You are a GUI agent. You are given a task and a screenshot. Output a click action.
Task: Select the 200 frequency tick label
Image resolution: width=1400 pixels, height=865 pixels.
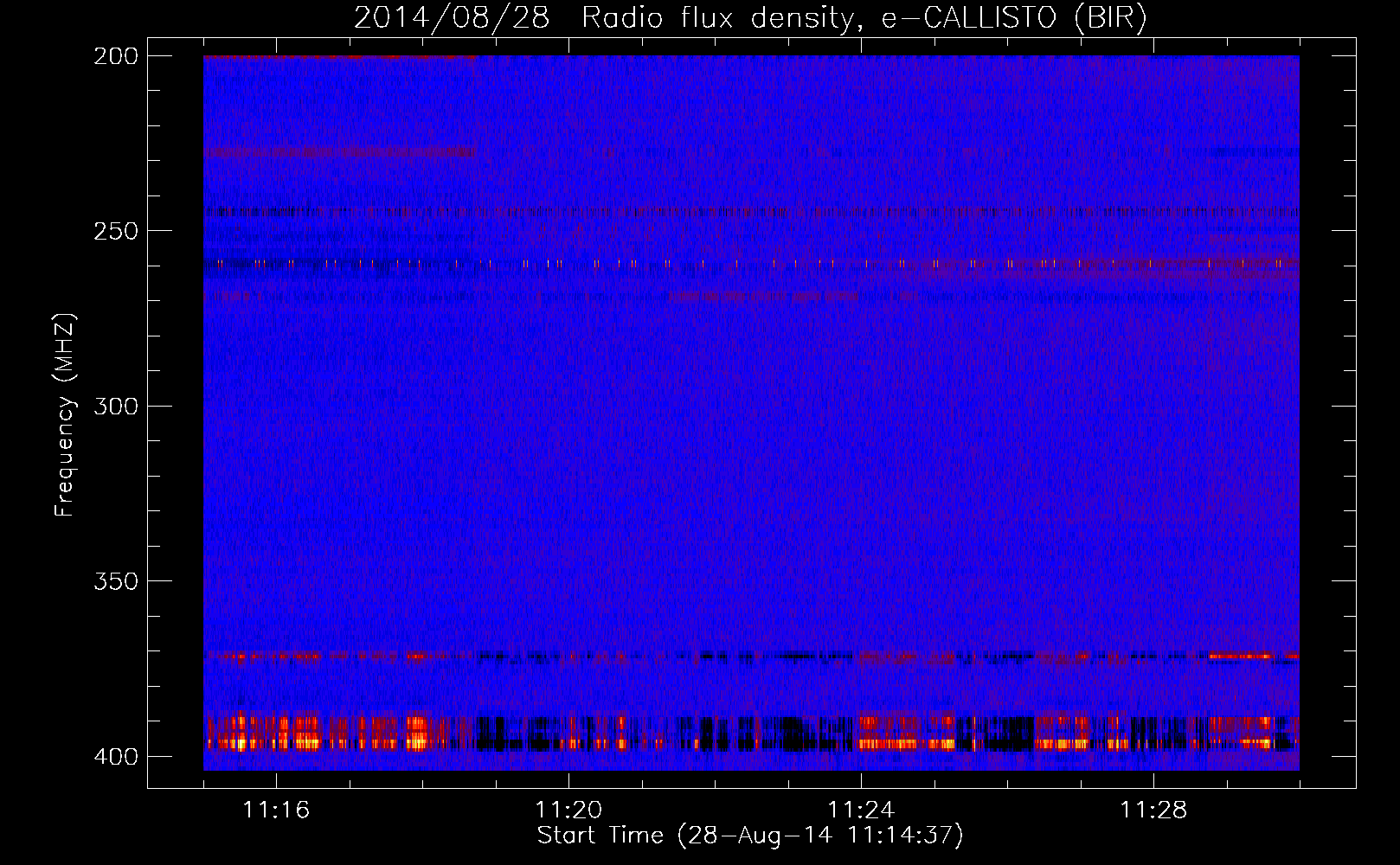coord(116,56)
